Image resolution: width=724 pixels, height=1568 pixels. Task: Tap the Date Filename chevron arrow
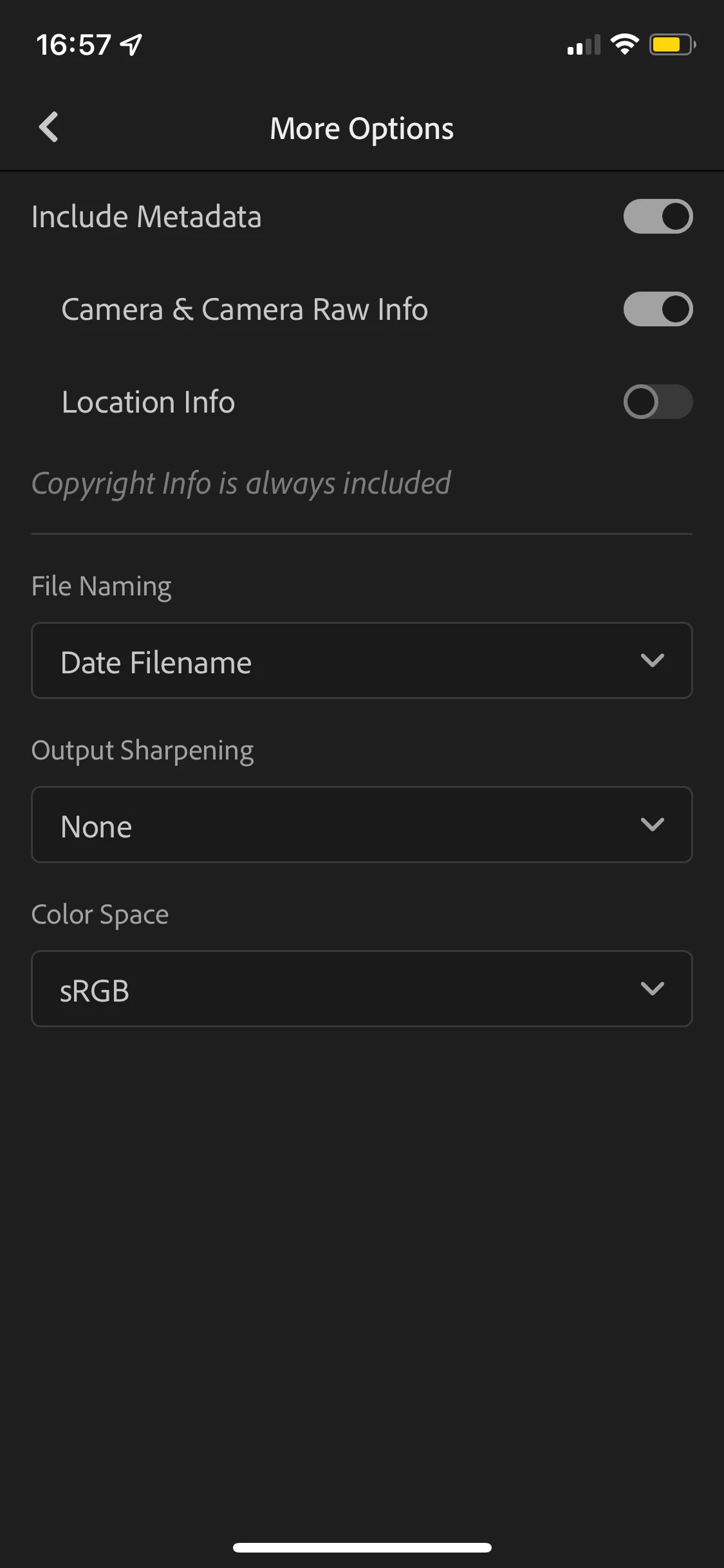pyautogui.click(x=653, y=660)
